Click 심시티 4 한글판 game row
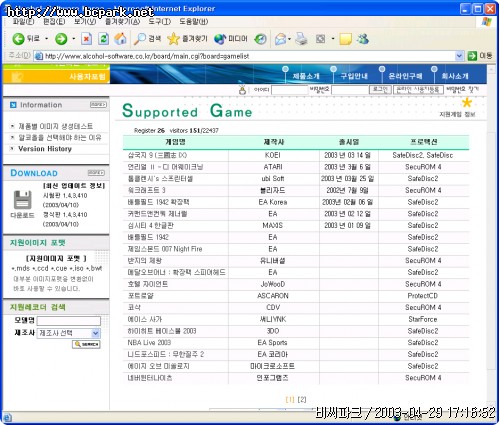The width and height of the screenshot is (500, 425). (296, 226)
